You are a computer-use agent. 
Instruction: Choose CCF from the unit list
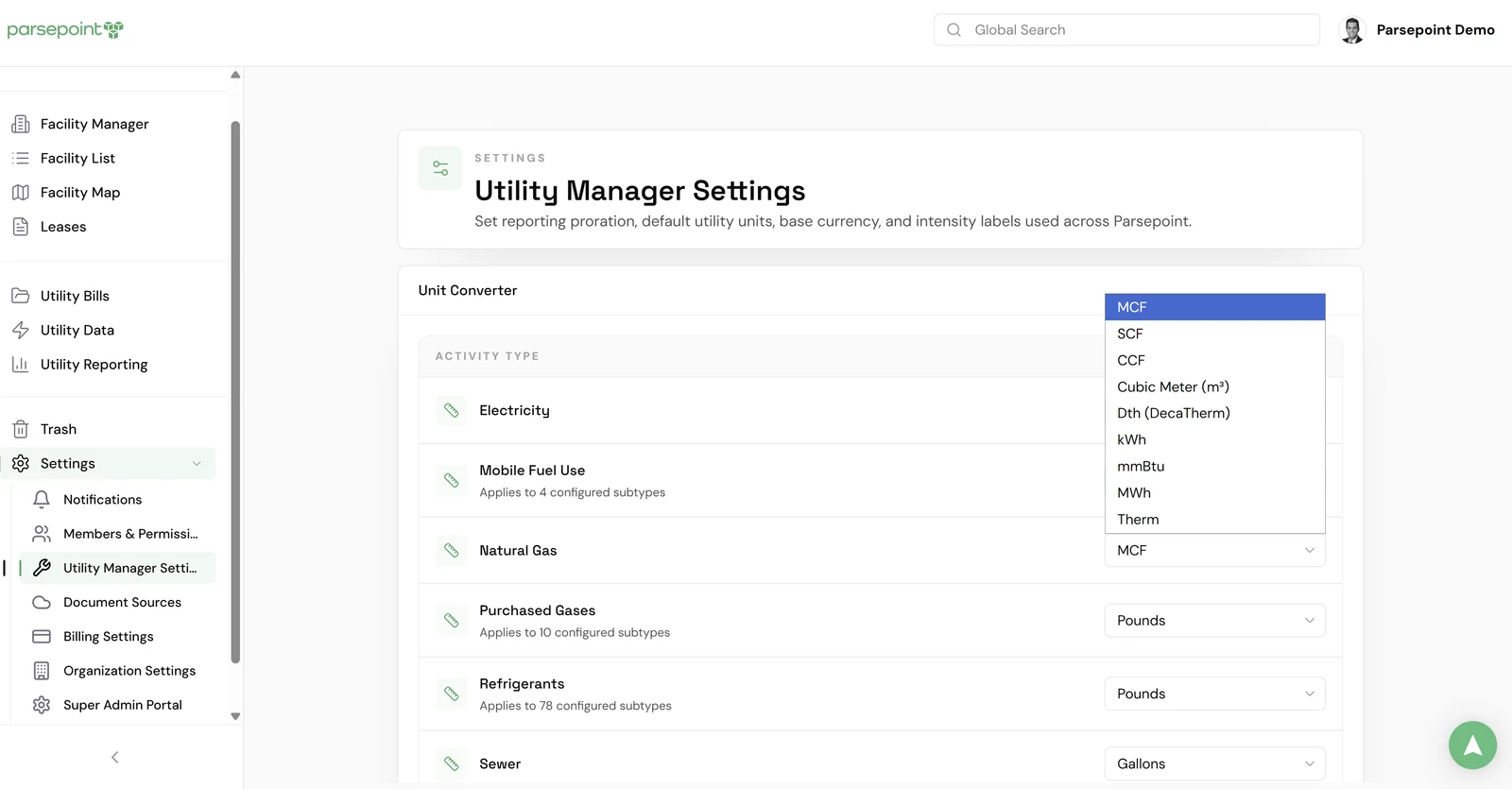1214,360
